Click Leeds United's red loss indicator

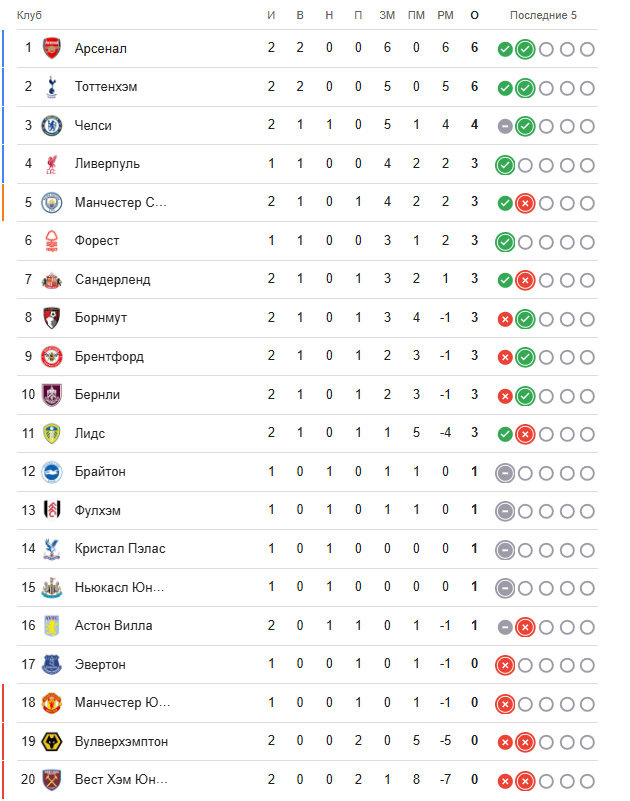pos(525,434)
